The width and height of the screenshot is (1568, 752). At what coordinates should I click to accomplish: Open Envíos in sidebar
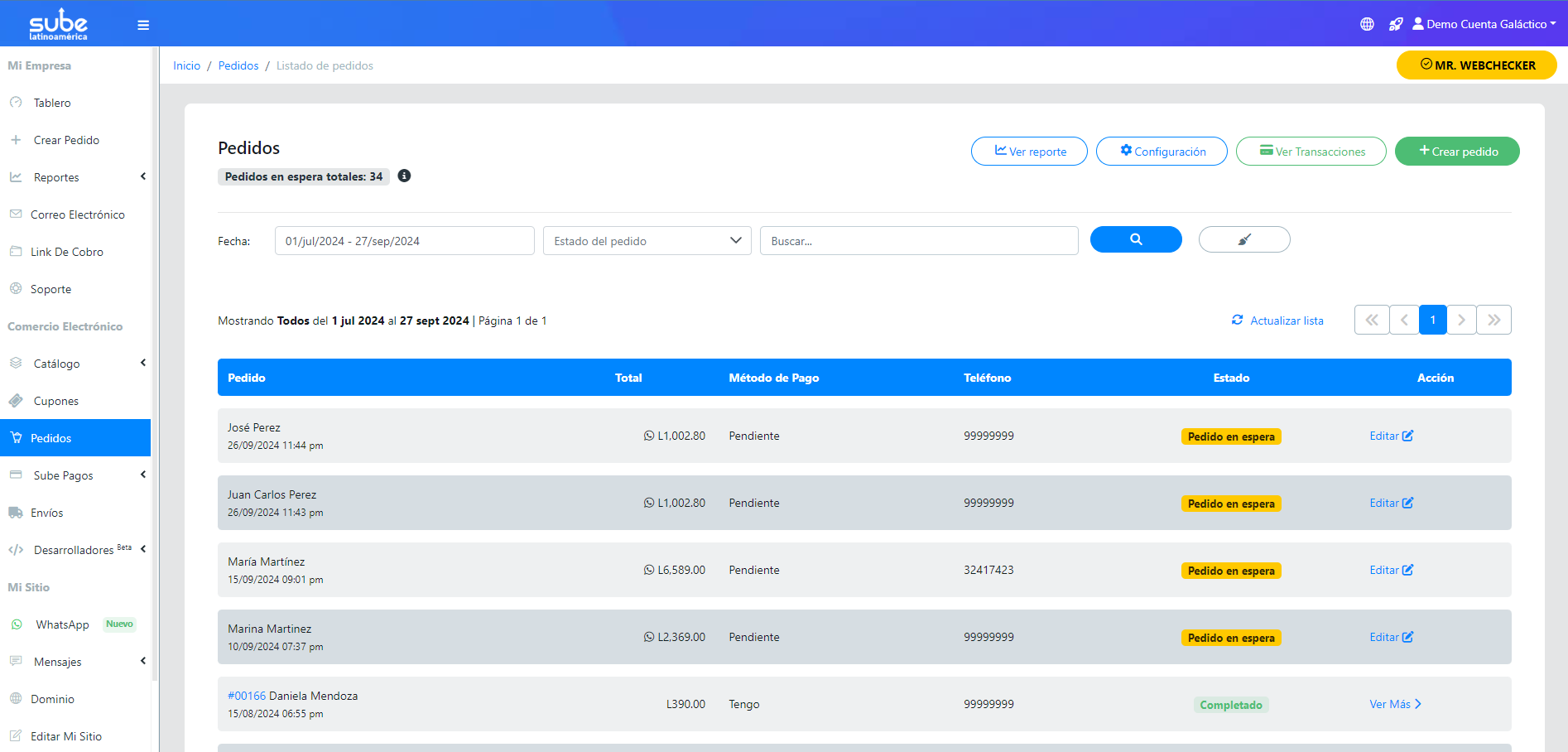75,513
